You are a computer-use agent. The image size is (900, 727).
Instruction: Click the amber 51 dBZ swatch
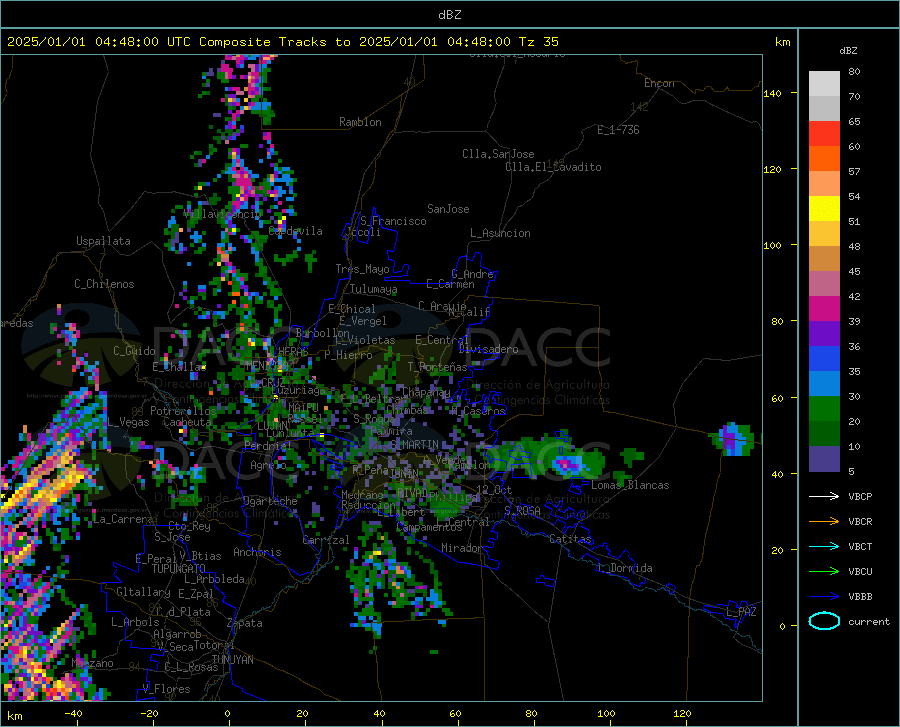(x=824, y=234)
